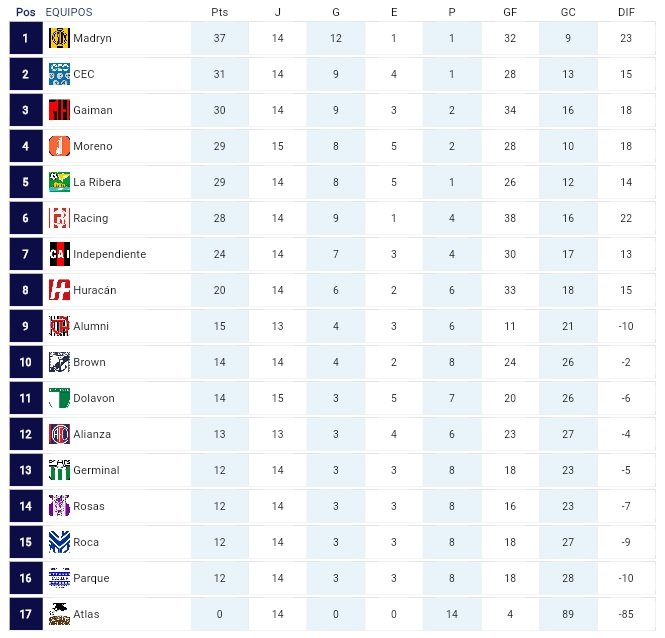Image resolution: width=665 pixels, height=638 pixels.
Task: Select the Independiente CAI logo
Action: point(59,254)
